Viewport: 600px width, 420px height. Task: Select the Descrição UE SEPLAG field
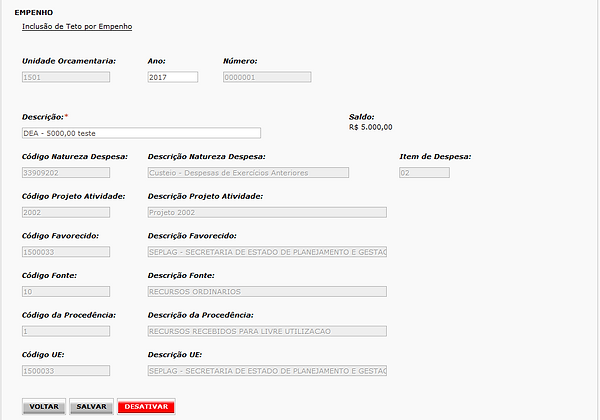pyautogui.click(x=267, y=371)
